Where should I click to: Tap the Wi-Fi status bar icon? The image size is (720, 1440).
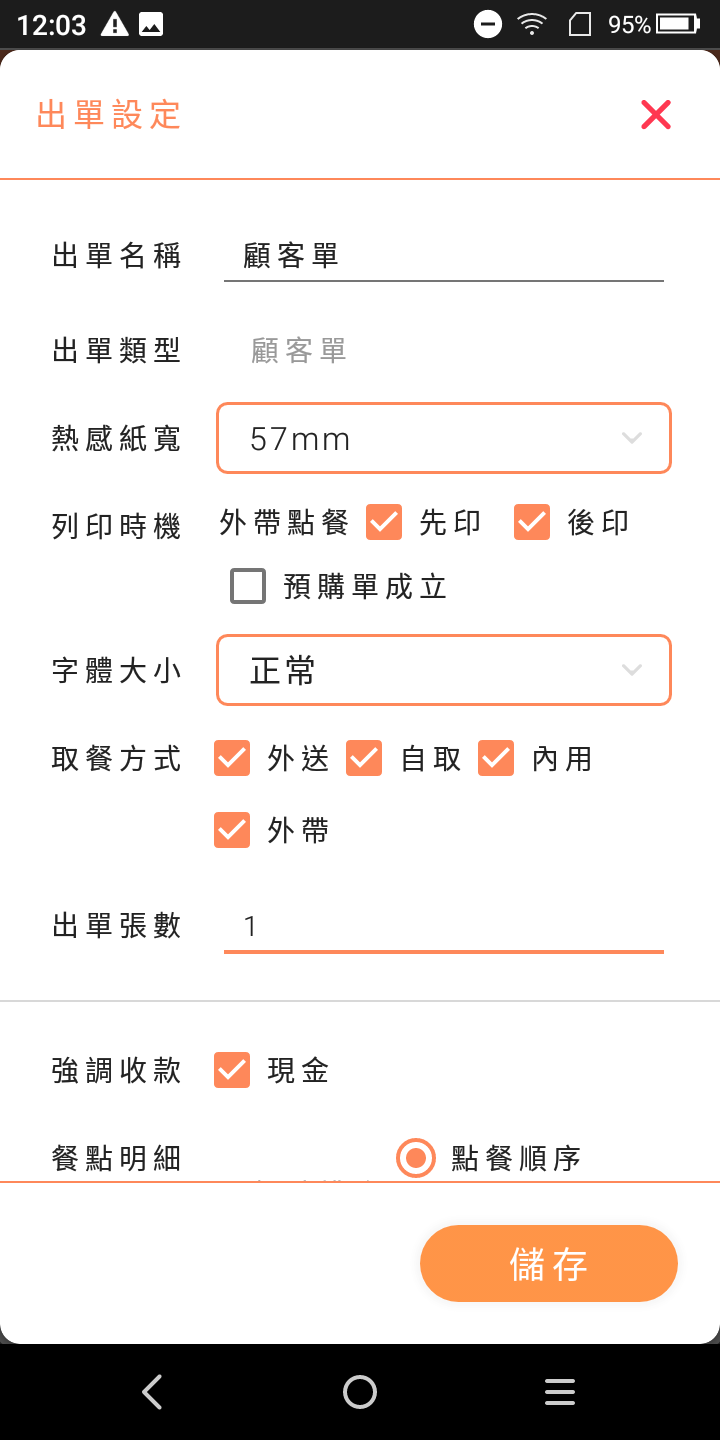pyautogui.click(x=532, y=24)
